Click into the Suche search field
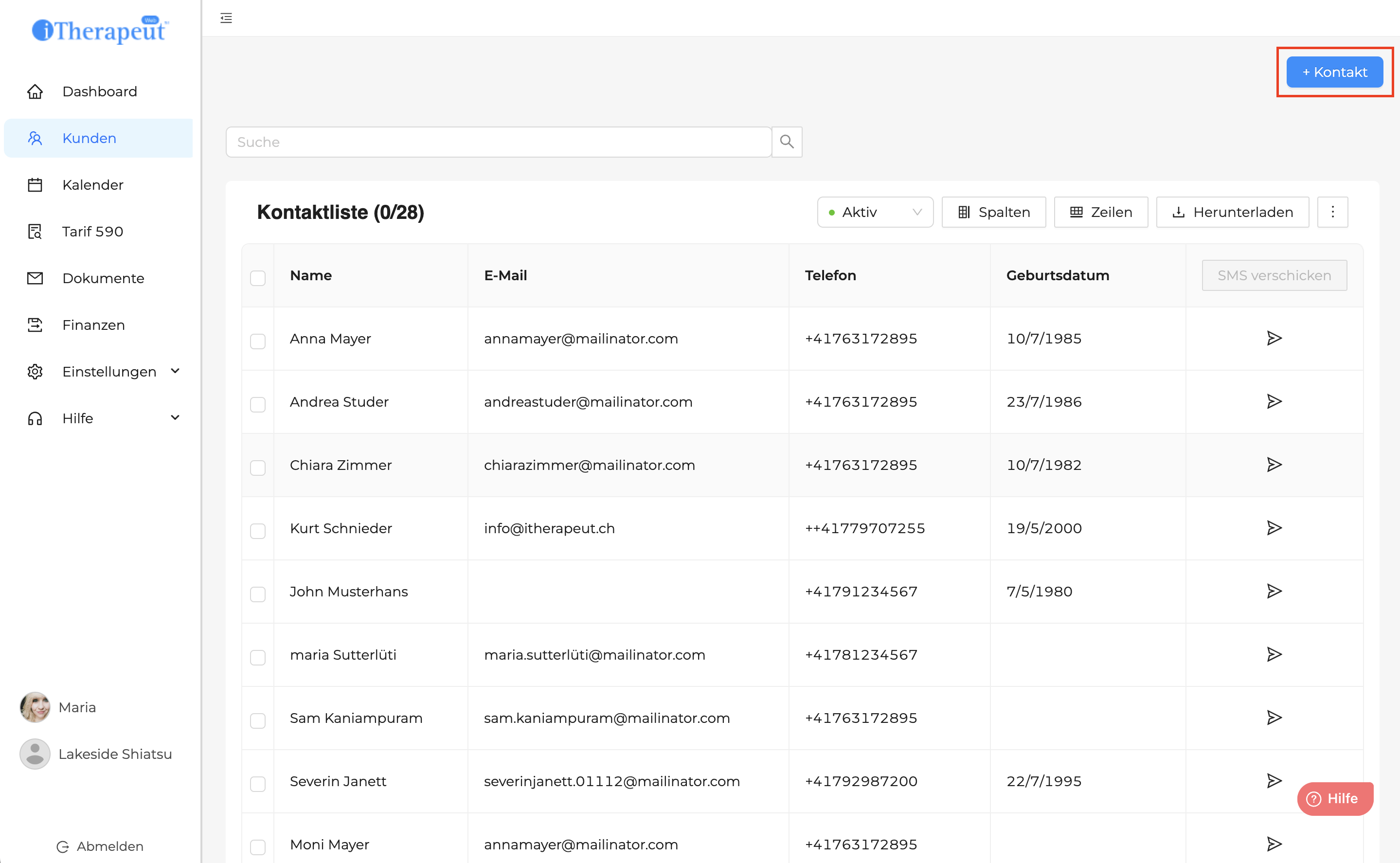This screenshot has height=863, width=1400. [x=498, y=142]
